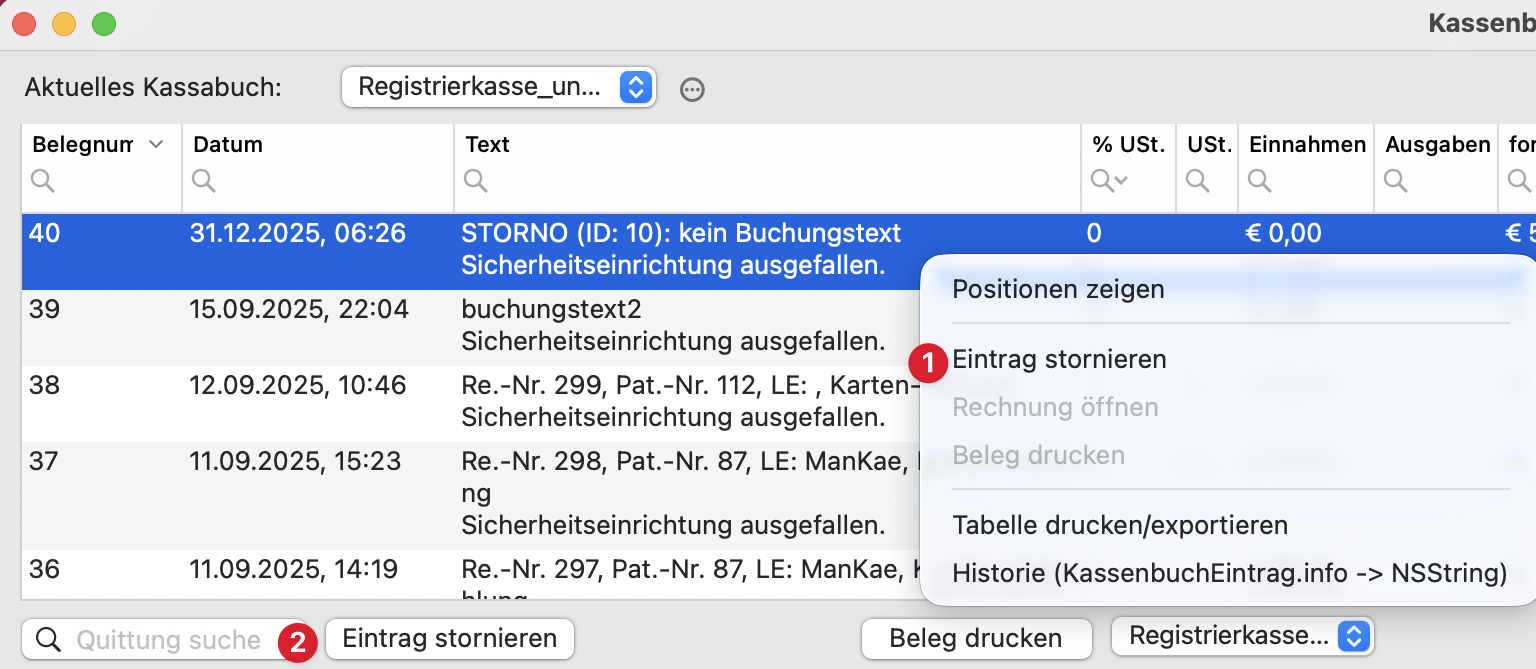Select Eintrag stornieren in context menu
This screenshot has width=1536, height=669.
1059,360
